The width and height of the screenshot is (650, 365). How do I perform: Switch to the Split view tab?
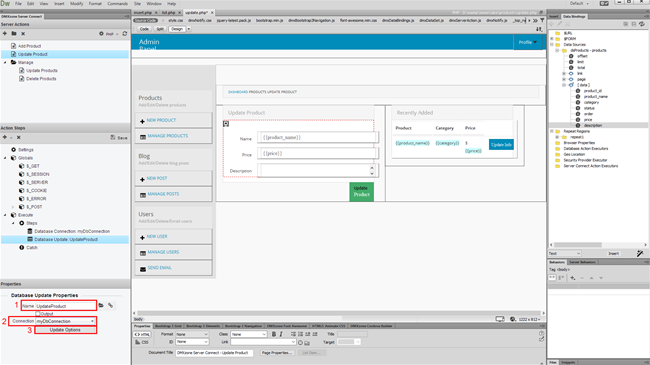[160, 29]
